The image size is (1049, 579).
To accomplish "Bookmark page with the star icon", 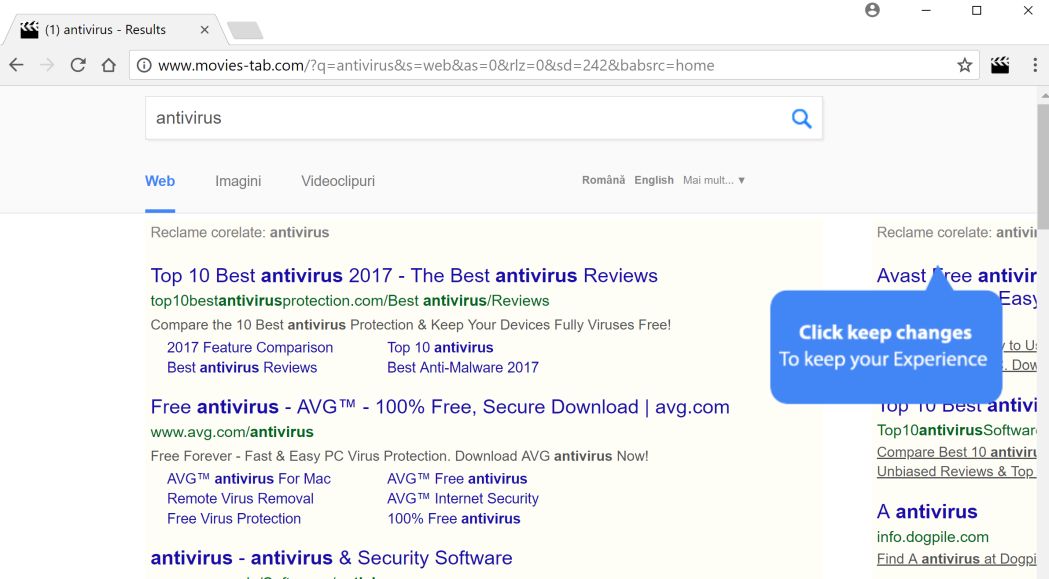I will click(964, 65).
